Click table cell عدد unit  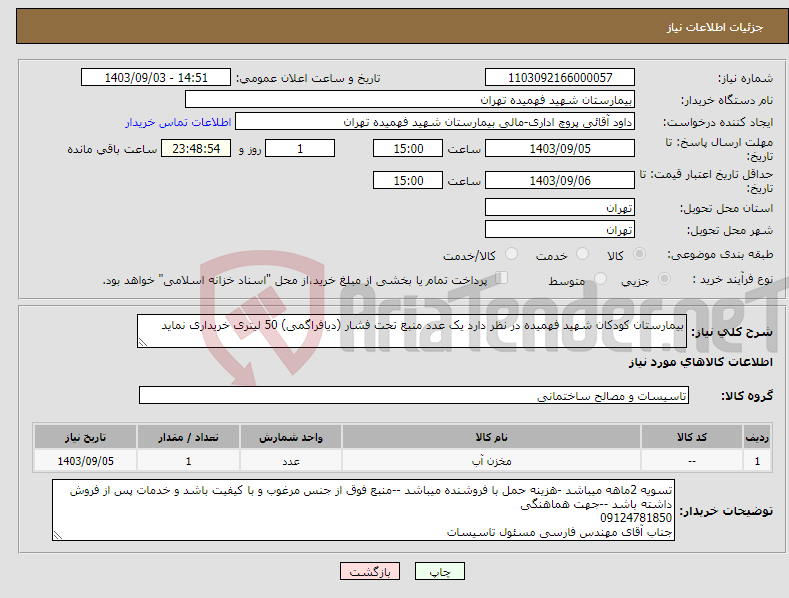coord(291,461)
